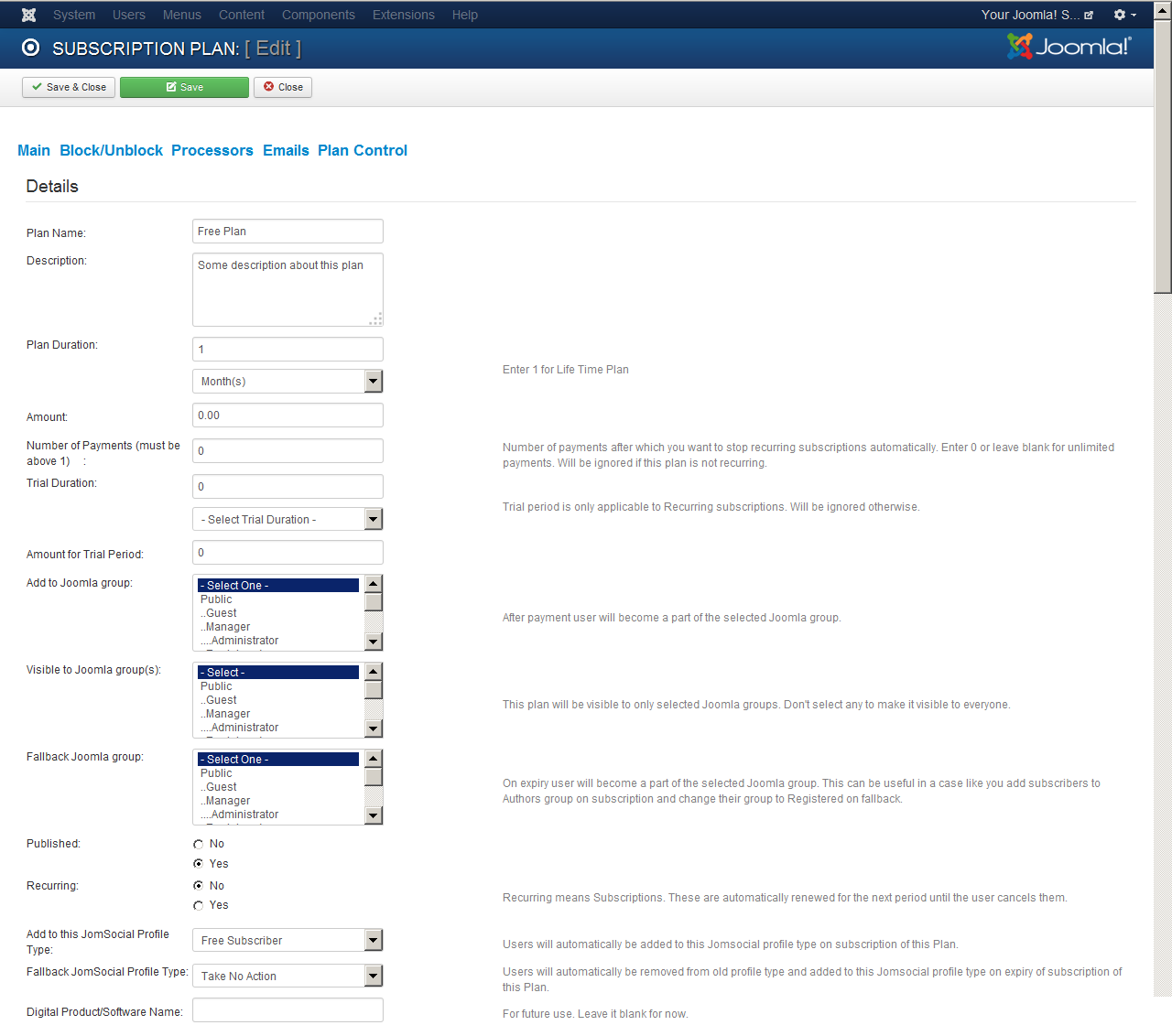The height and width of the screenshot is (1036, 1172).
Task: Click the Joomla! brand logo in header
Action: tap(1069, 47)
